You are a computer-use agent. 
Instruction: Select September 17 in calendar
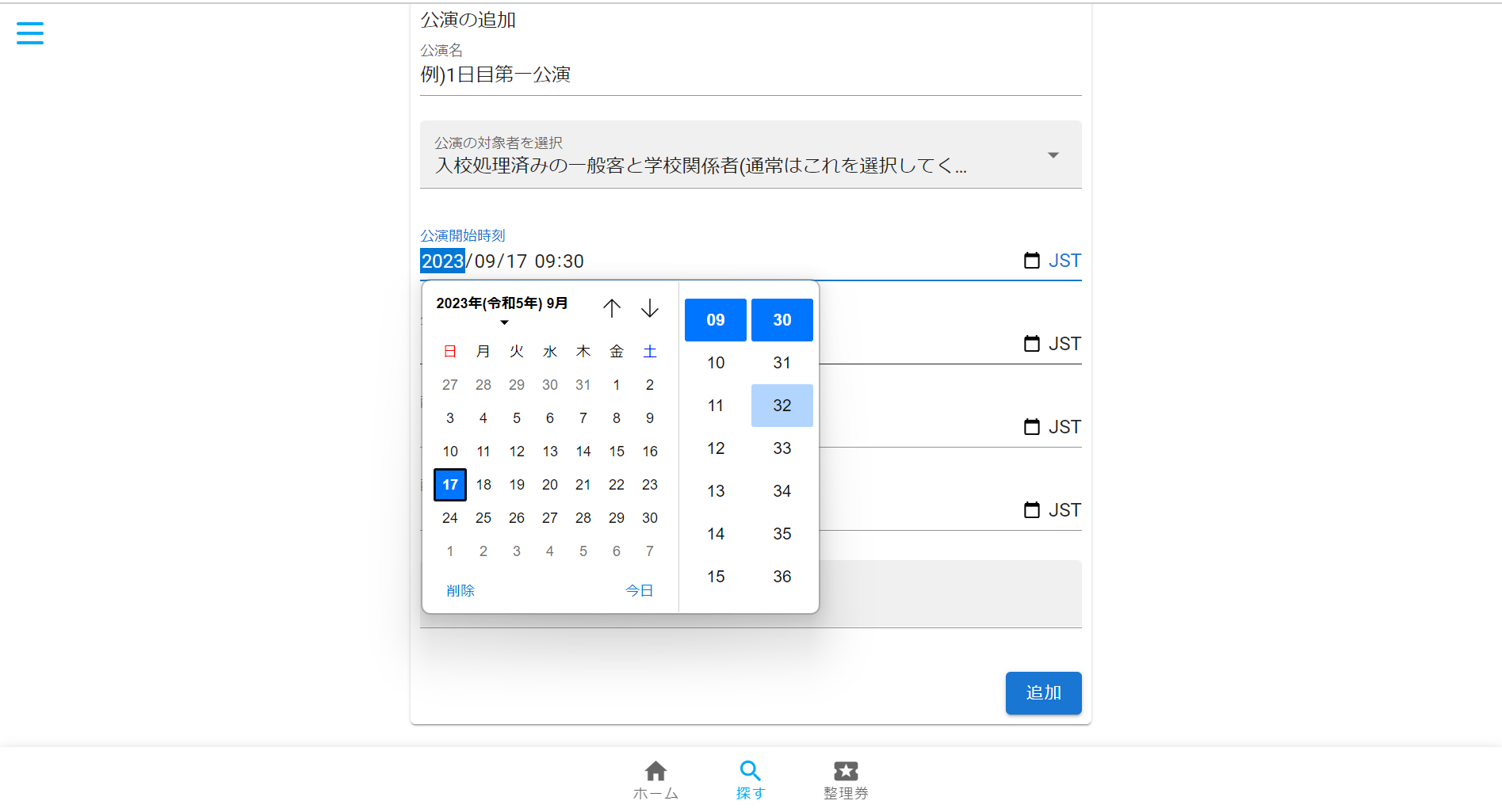pos(450,485)
